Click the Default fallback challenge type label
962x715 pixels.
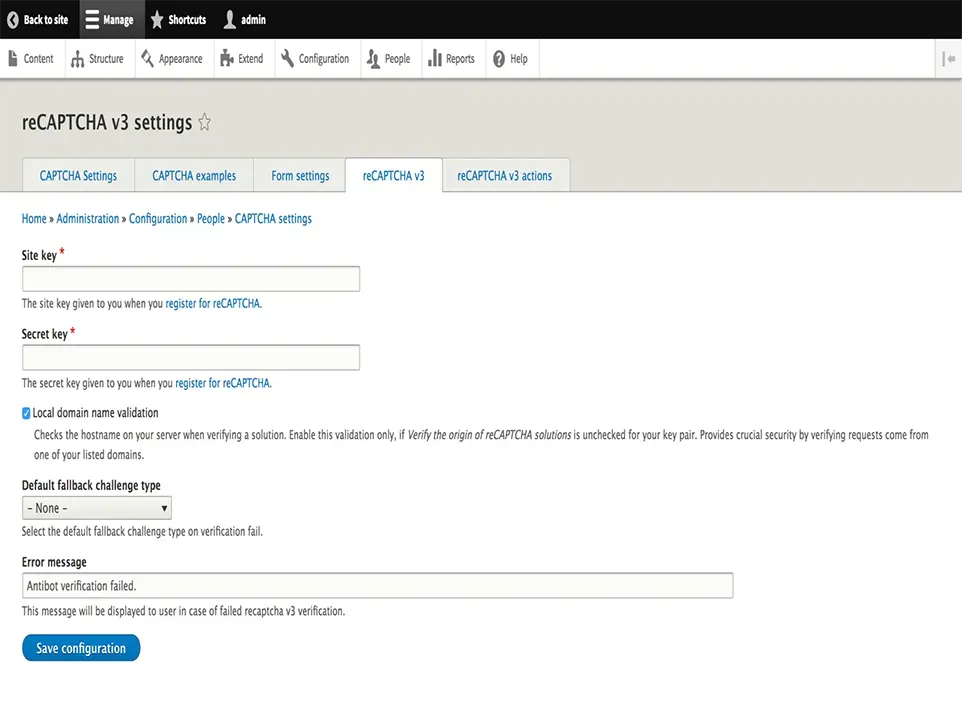click(91, 485)
